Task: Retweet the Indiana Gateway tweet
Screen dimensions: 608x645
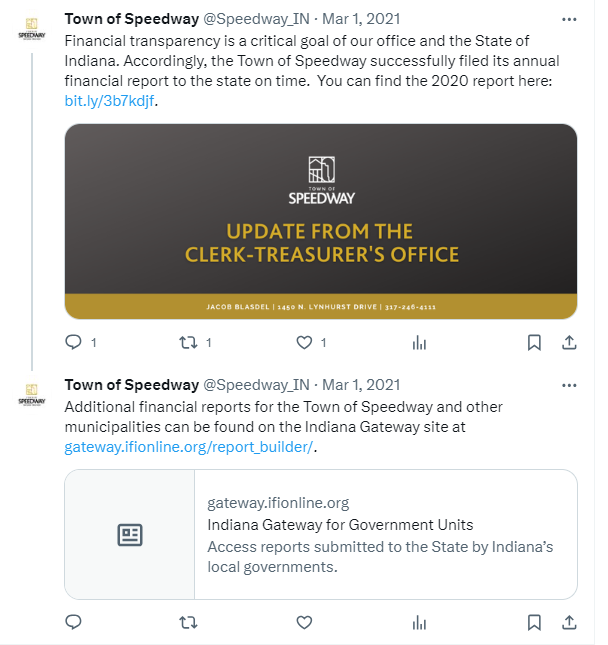Action: pos(188,622)
